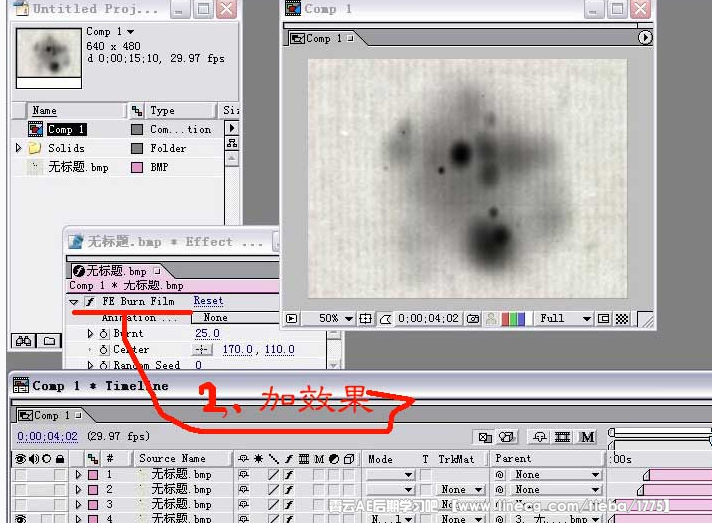Viewport: 712px width, 523px height.
Task: Click the Center crosshair point picker
Action: (202, 350)
